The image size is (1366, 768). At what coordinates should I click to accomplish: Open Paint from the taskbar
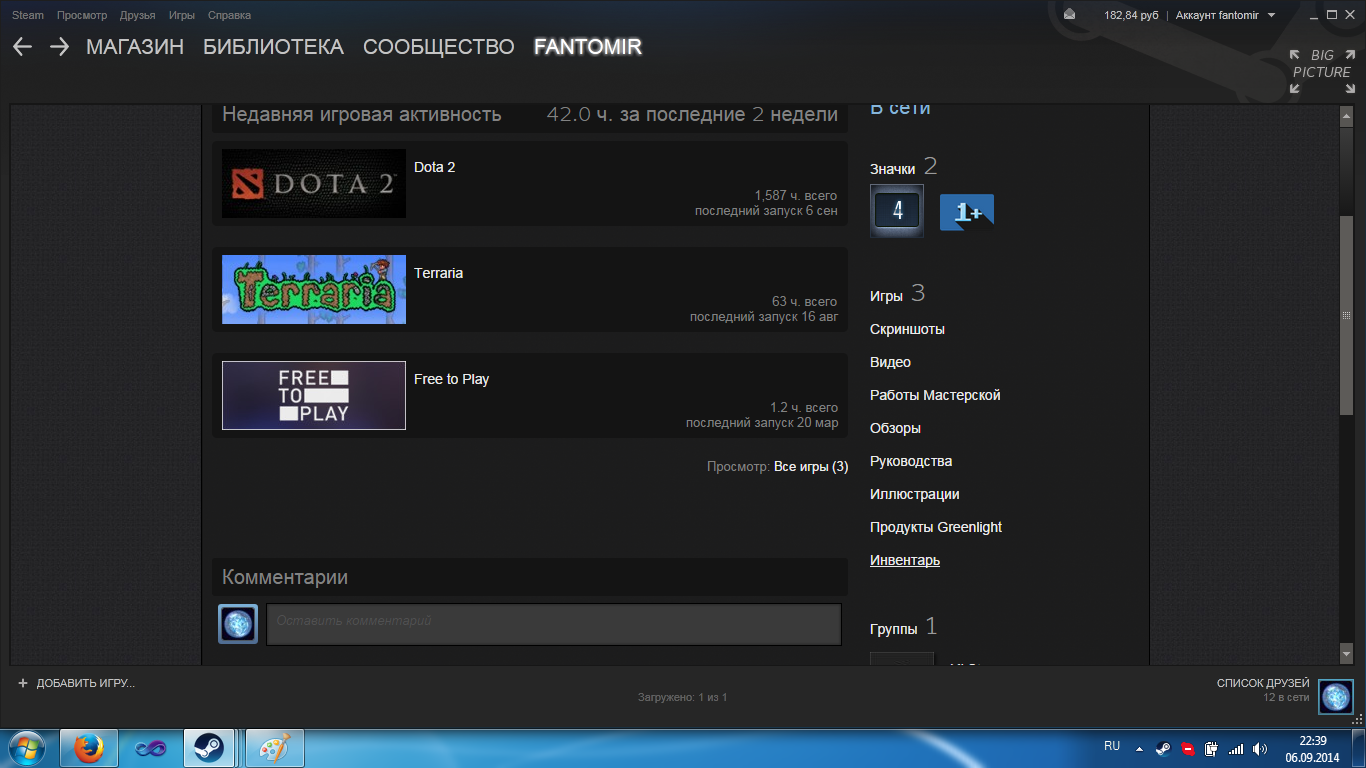coord(274,748)
